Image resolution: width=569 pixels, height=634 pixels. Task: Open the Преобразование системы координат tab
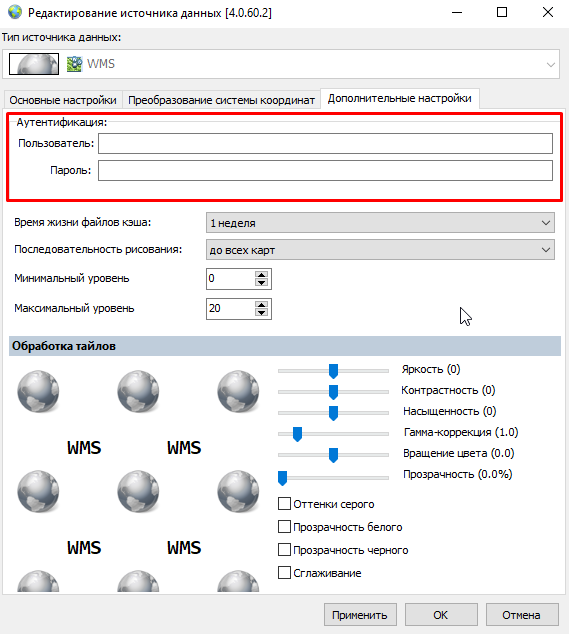pos(221,100)
